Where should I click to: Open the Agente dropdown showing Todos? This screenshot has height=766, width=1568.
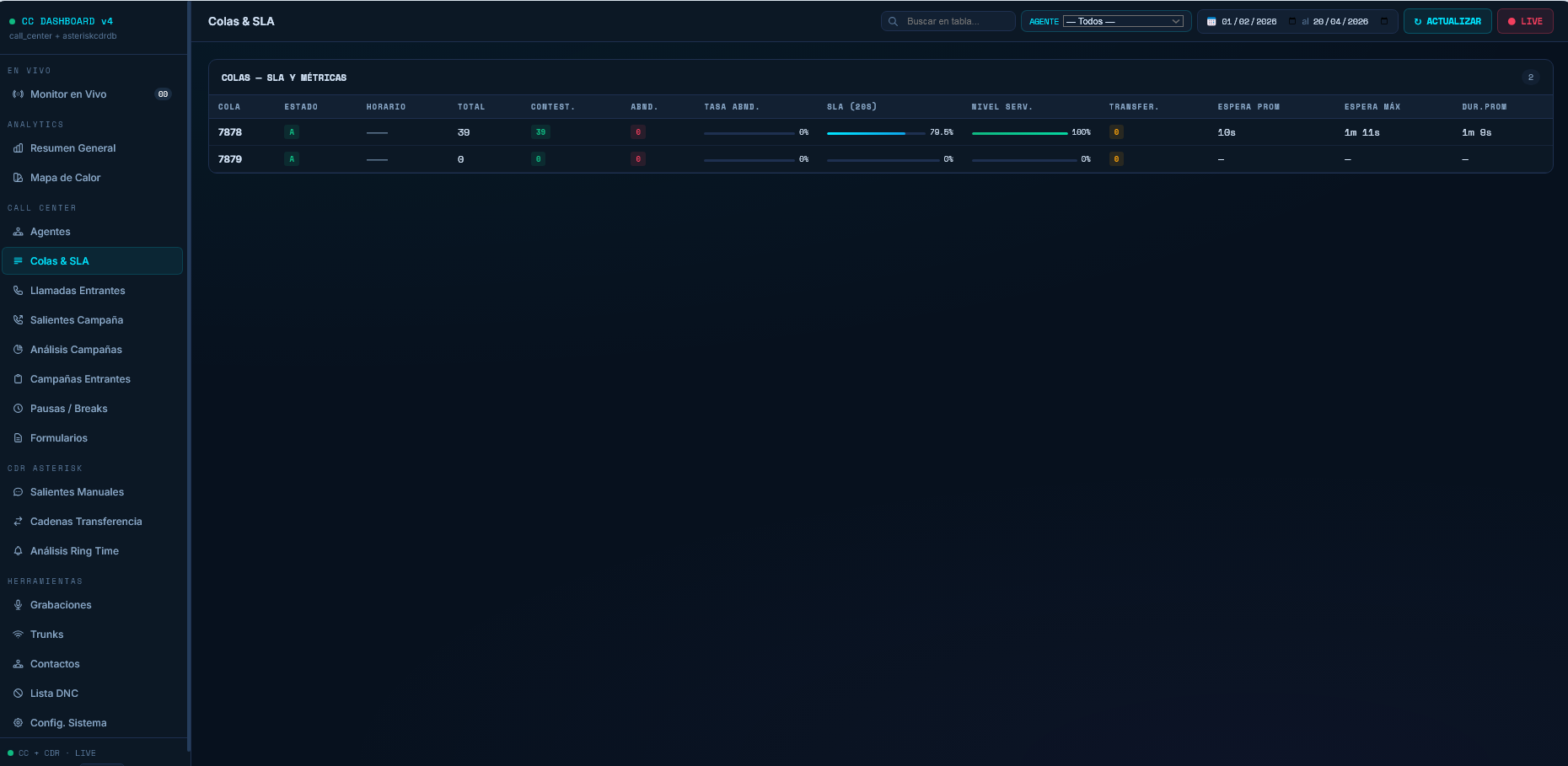click(1123, 21)
